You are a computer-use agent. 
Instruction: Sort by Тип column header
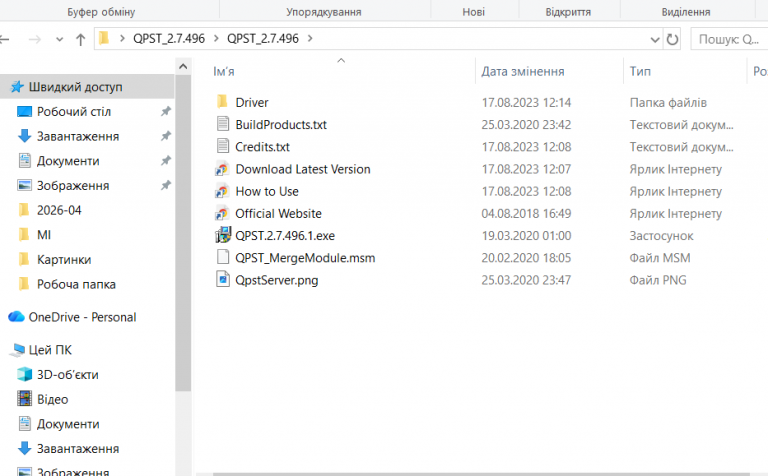(x=640, y=71)
